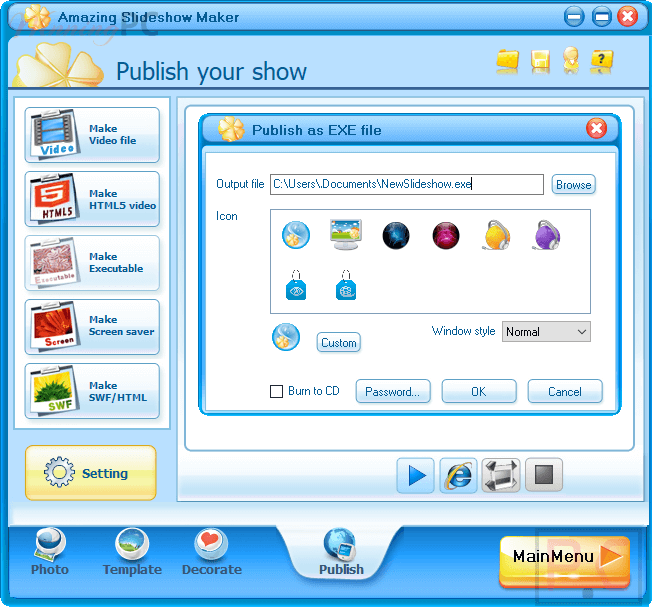Click the Password... button
The image size is (652, 608).
393,391
